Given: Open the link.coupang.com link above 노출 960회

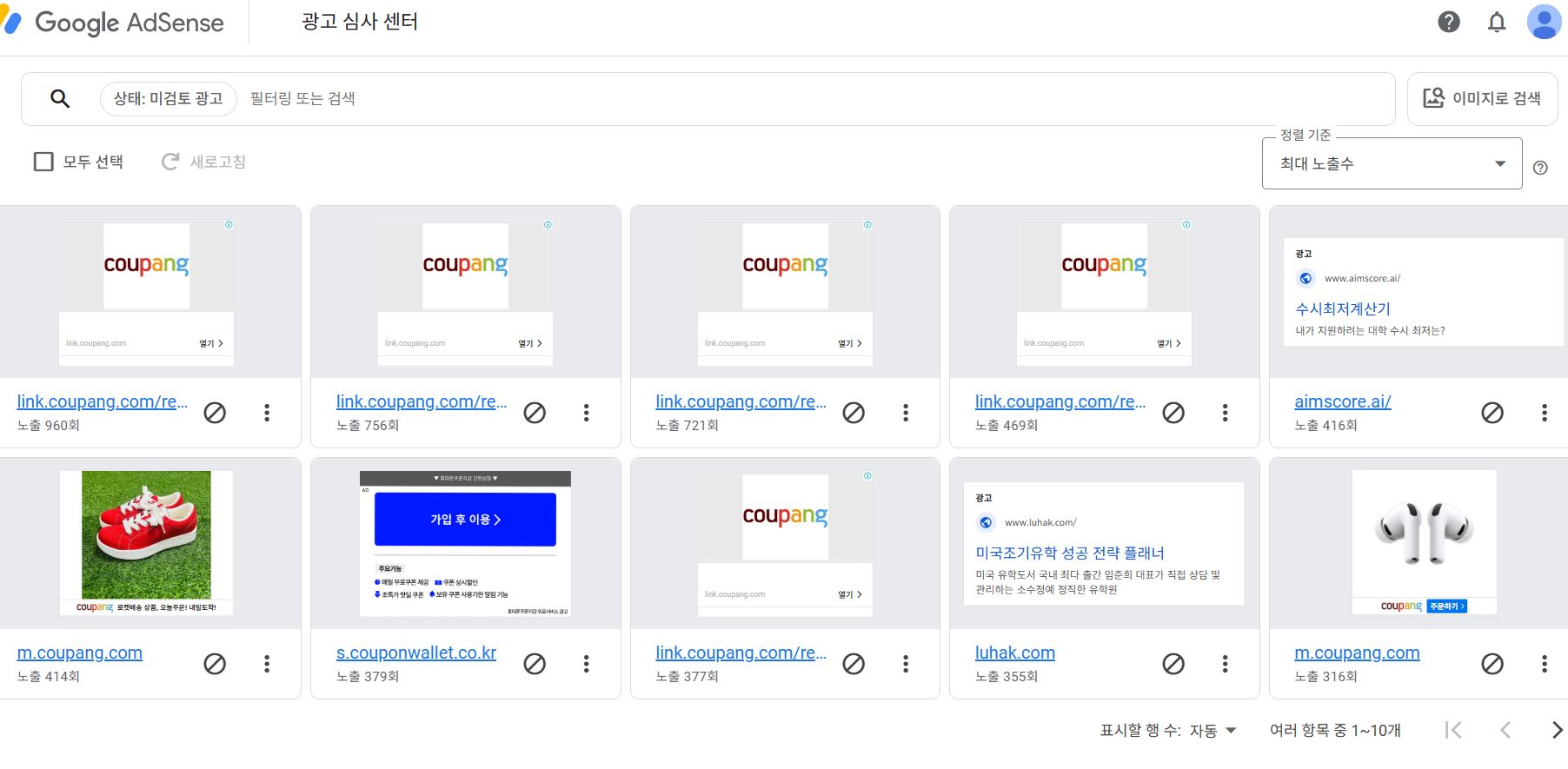Looking at the screenshot, I should 103,401.
